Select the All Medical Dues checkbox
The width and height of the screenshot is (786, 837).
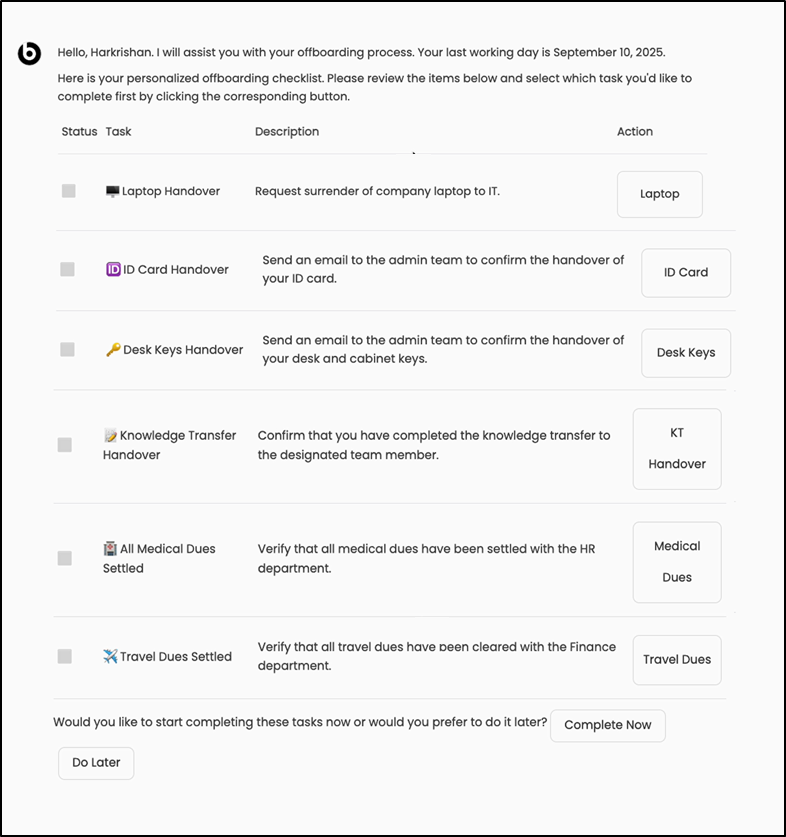[x=65, y=558]
